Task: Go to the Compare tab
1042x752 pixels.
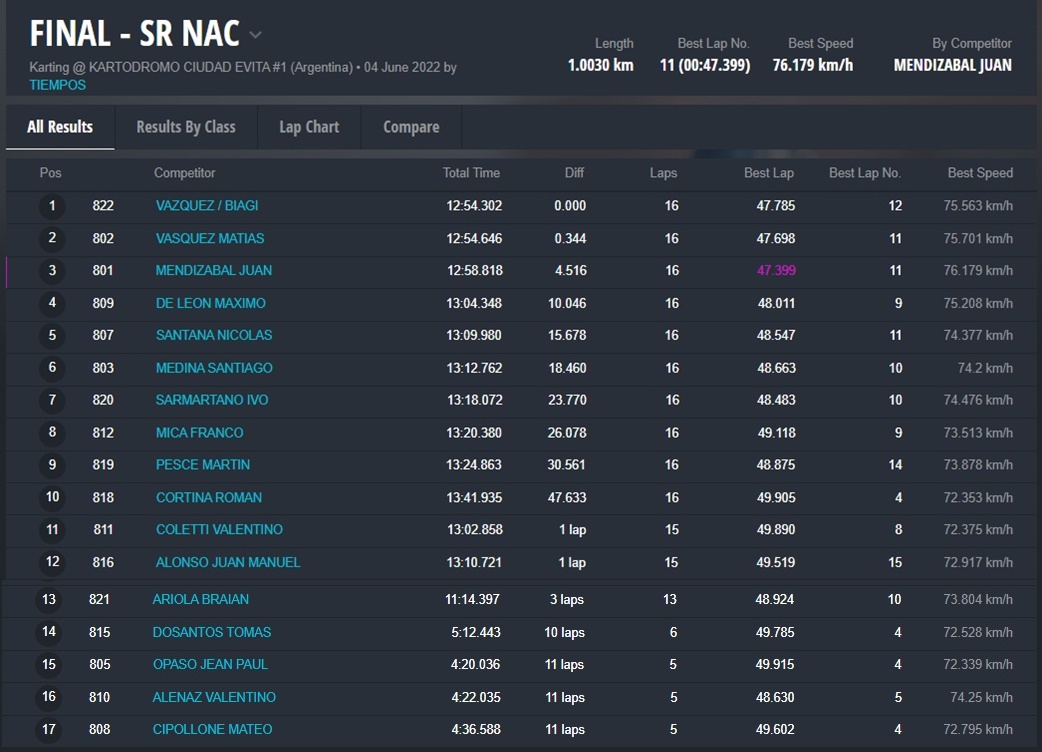Action: point(411,127)
